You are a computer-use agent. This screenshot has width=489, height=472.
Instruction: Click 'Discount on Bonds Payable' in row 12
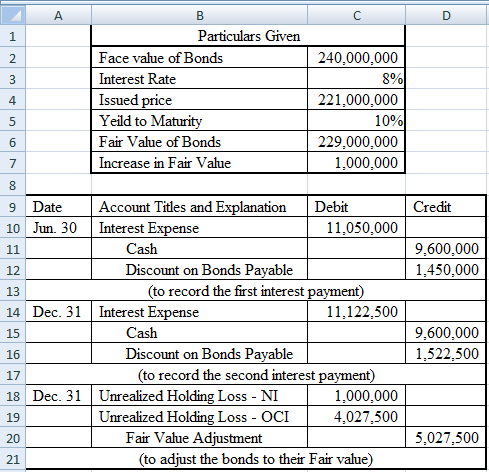[199, 270]
